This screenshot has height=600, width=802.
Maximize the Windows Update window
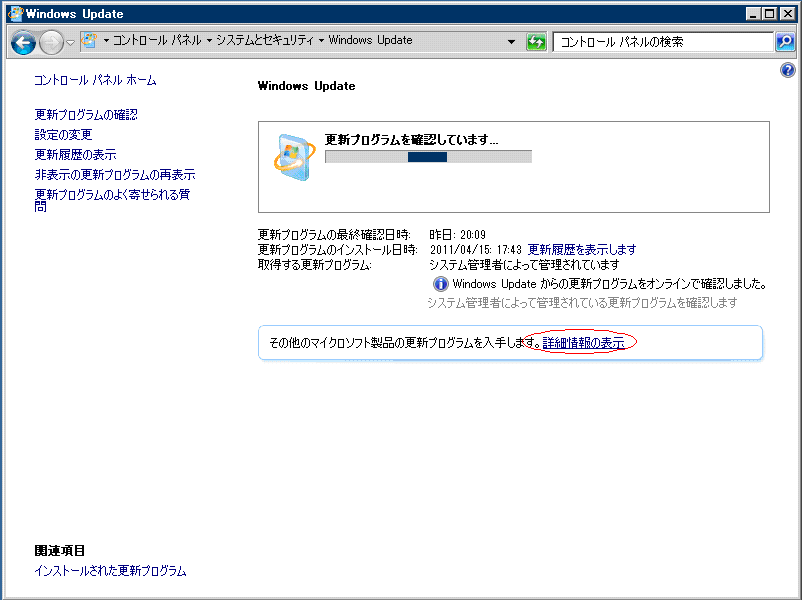(x=769, y=14)
